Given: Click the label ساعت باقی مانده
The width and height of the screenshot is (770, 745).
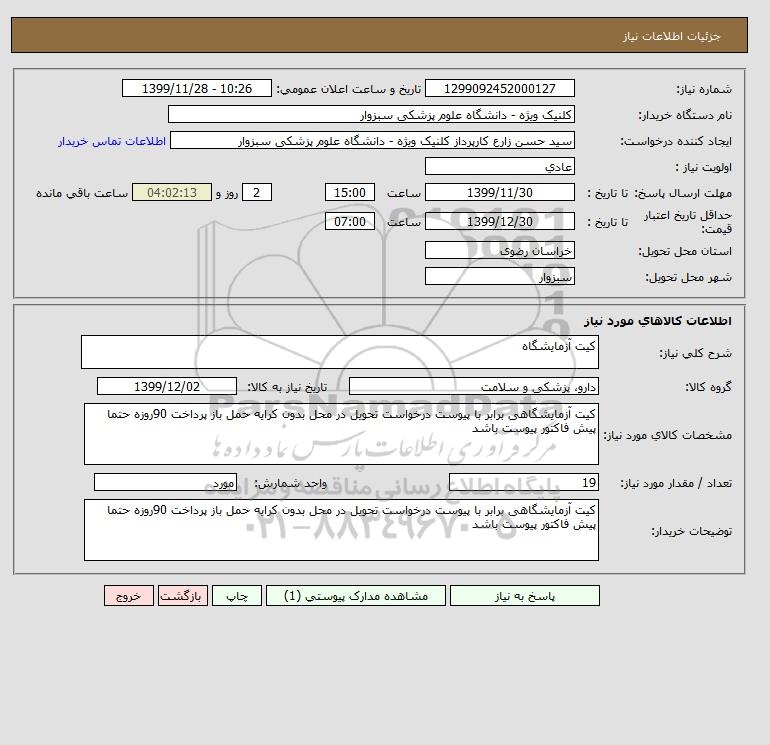Looking at the screenshot, I should pos(82,193).
